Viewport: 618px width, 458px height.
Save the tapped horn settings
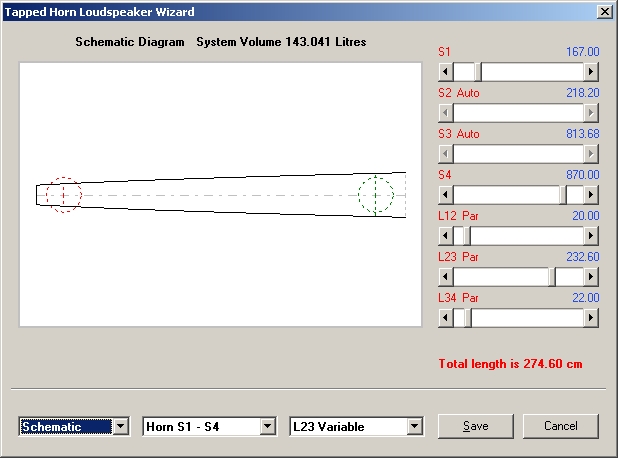coord(476,426)
